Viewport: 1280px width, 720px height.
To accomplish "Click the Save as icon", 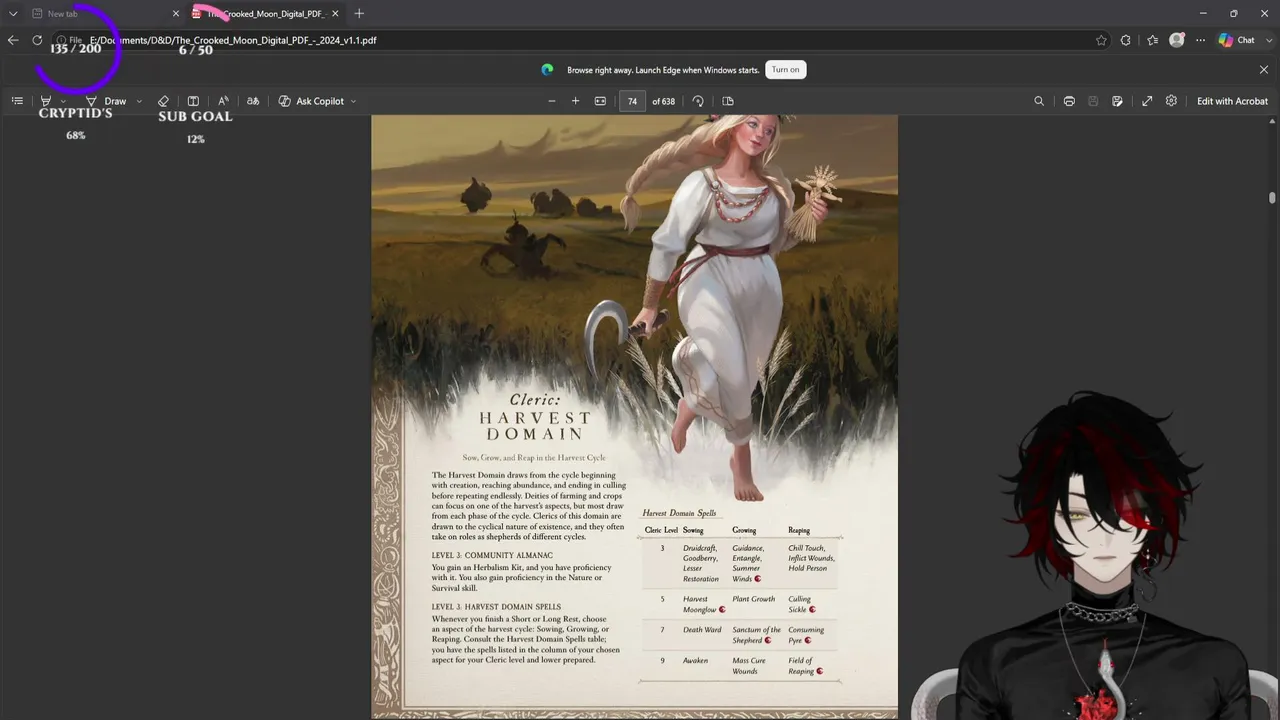I will [1117, 101].
